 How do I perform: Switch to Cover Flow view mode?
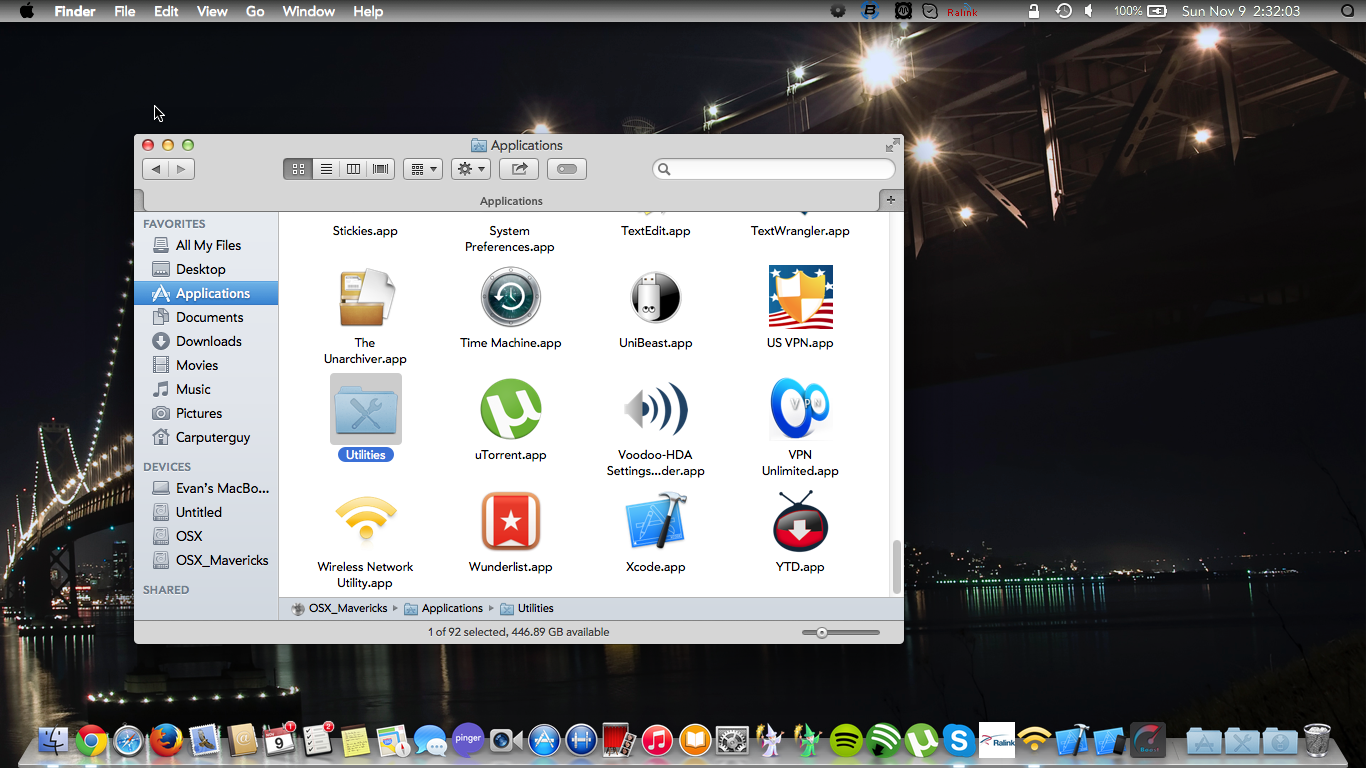pos(381,169)
